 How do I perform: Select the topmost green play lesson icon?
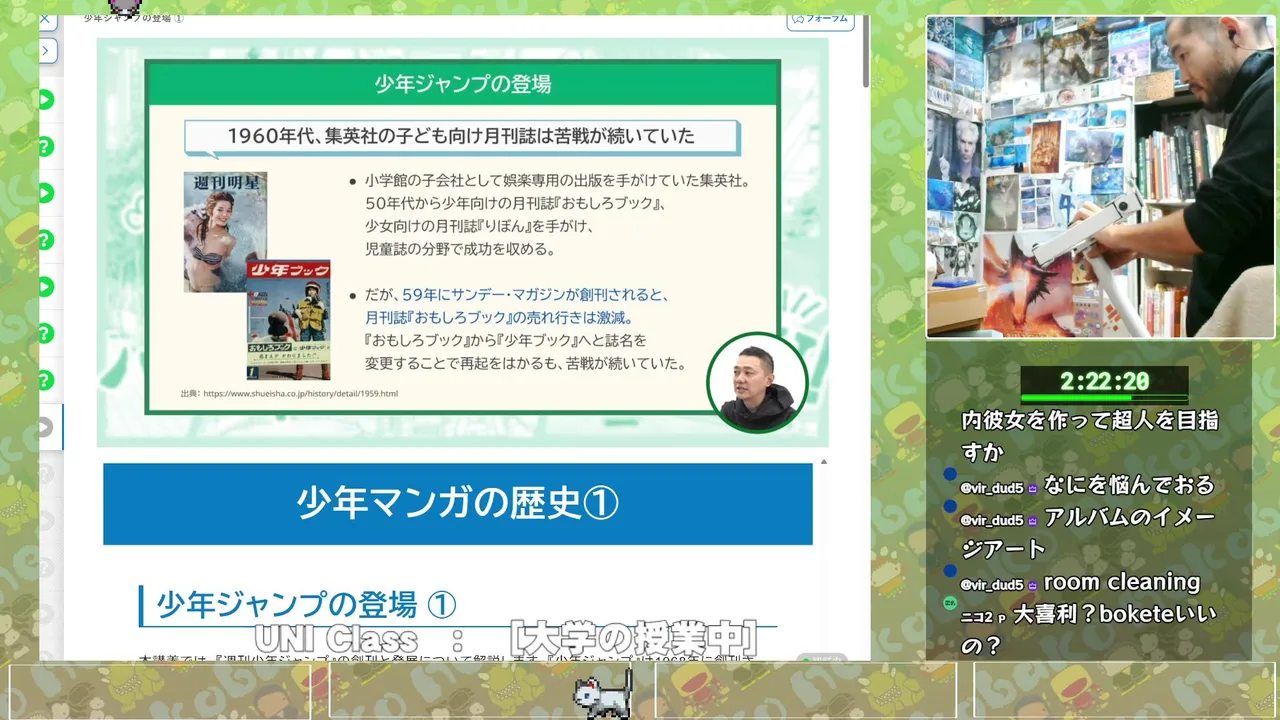(x=45, y=100)
